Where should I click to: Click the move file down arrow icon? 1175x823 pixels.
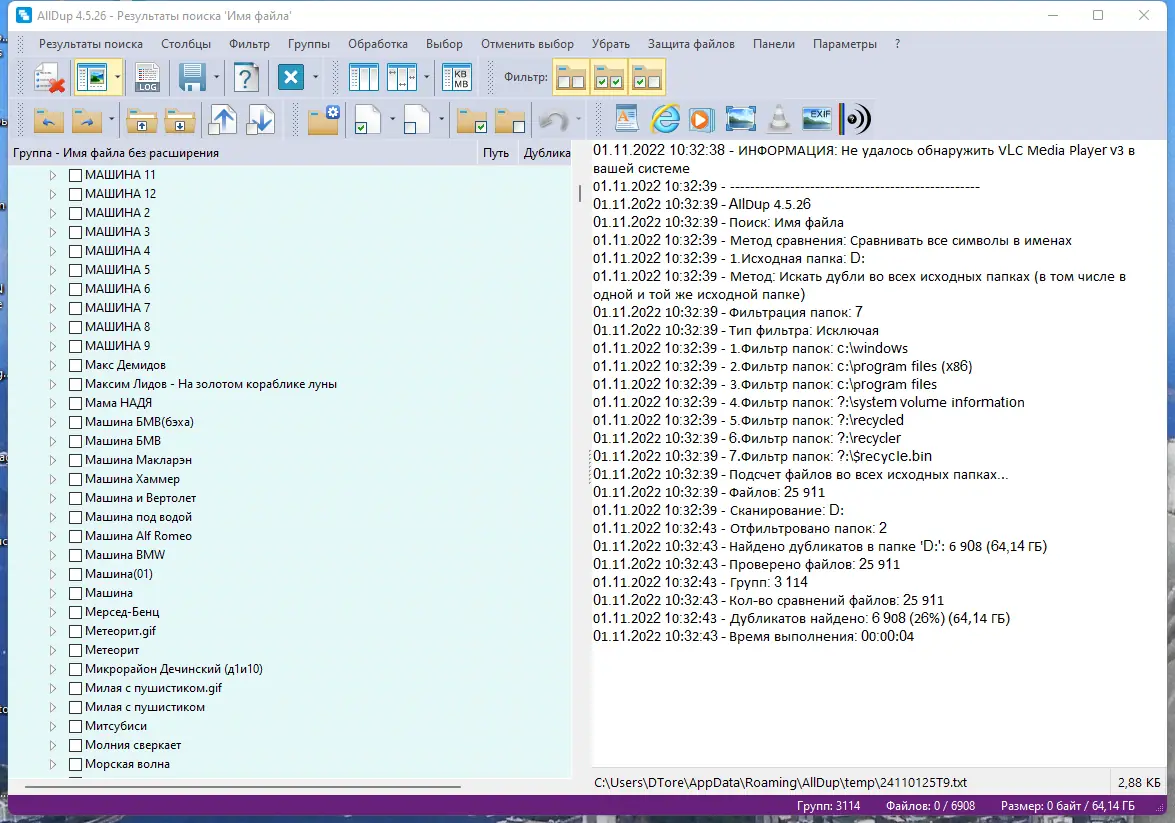click(x=260, y=120)
